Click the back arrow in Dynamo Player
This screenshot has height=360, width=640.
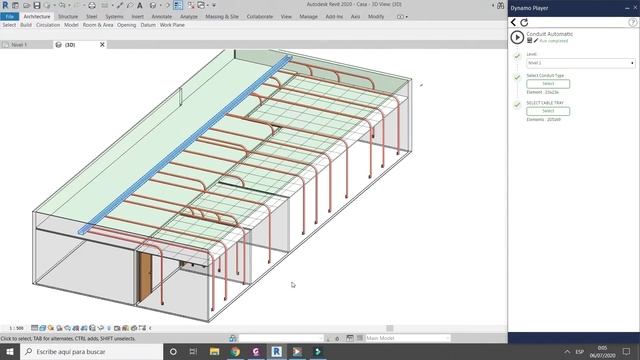point(513,22)
